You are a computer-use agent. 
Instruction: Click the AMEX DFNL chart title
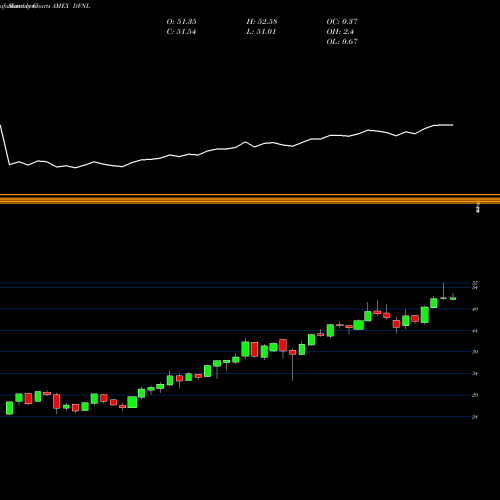point(71,6)
